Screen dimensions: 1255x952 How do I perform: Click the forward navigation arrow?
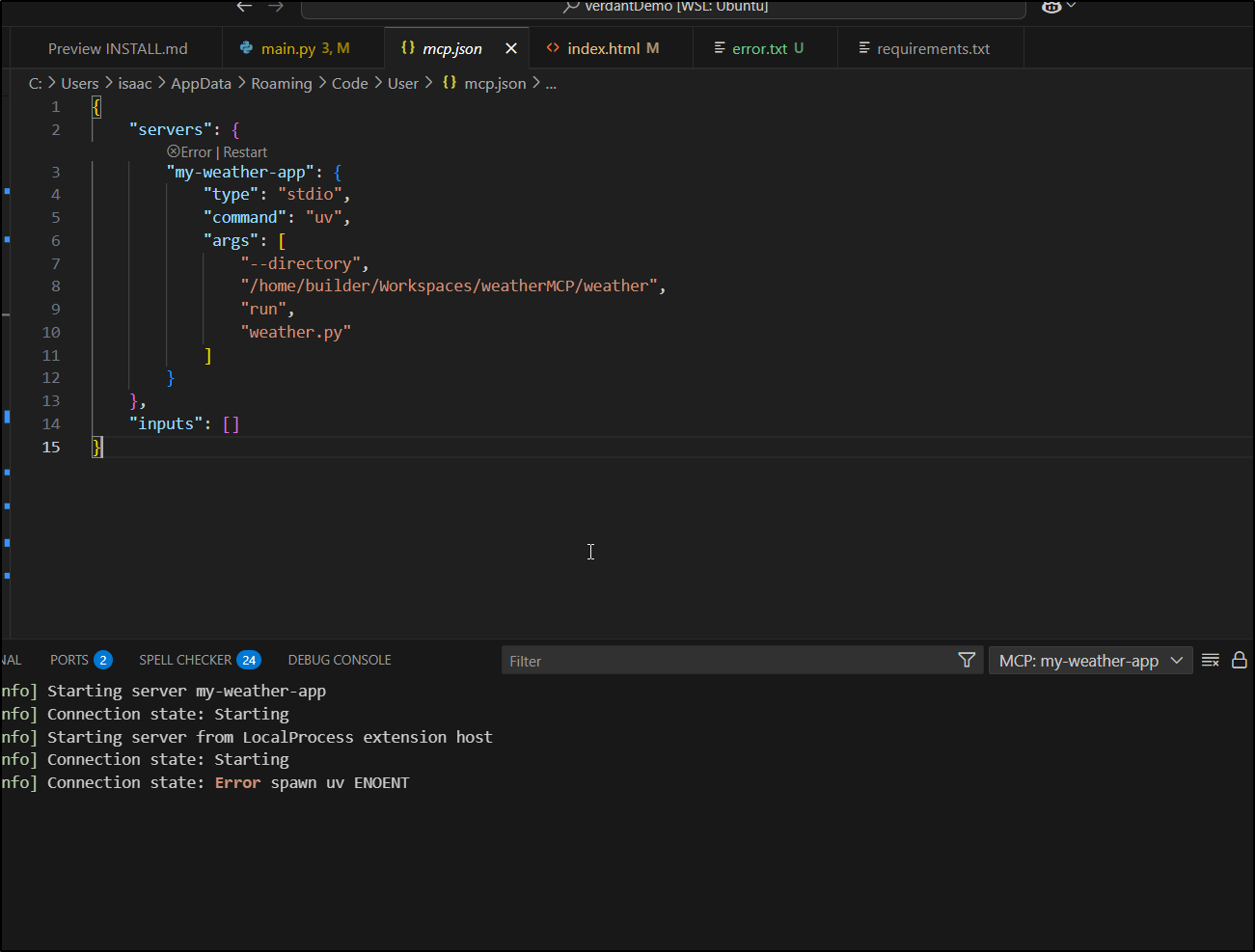coord(276,7)
